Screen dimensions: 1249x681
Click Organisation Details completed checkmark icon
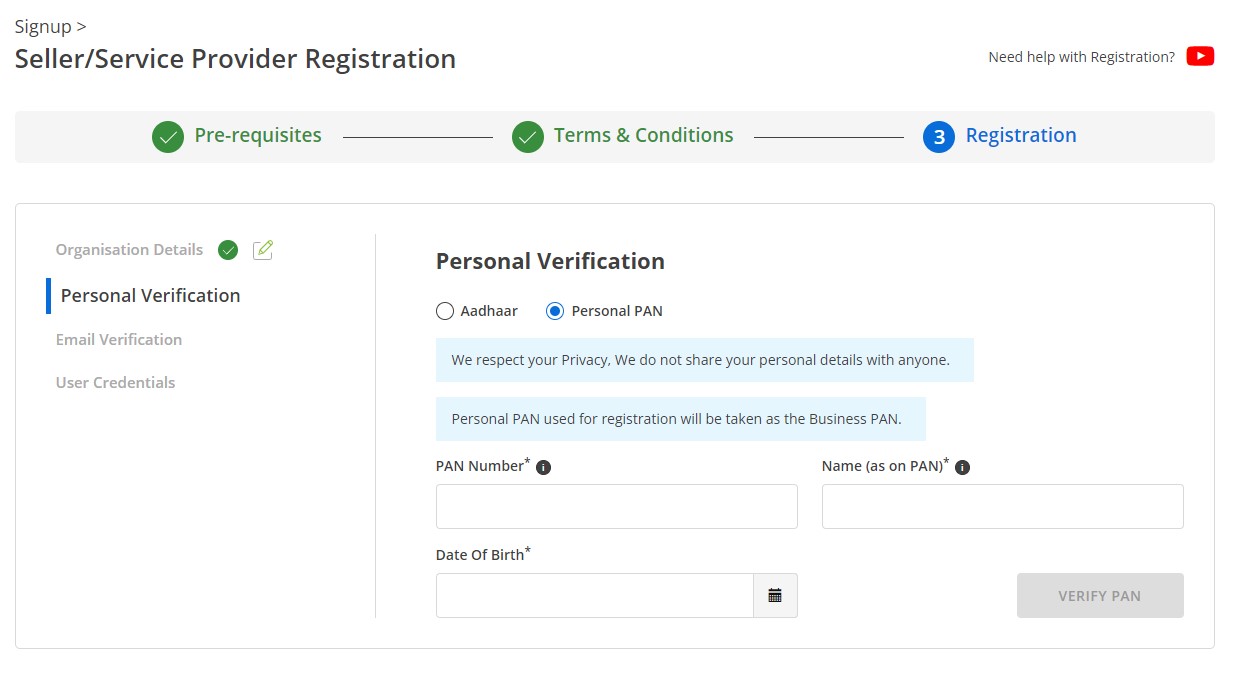pyautogui.click(x=228, y=250)
